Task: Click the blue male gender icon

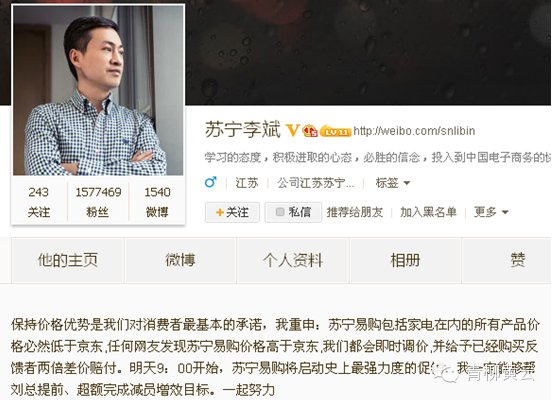Action: coord(211,182)
